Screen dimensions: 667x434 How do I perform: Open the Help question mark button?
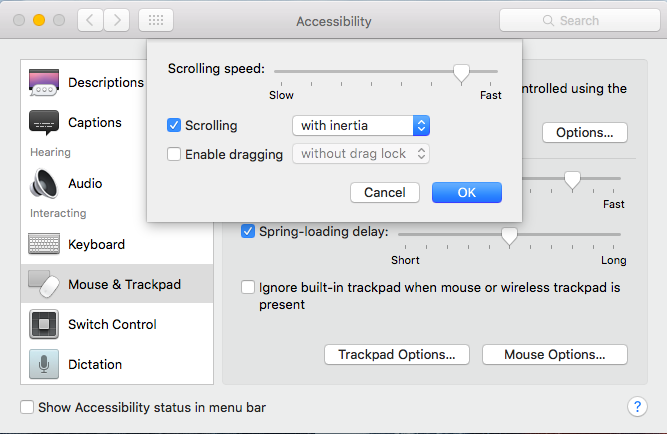click(637, 406)
